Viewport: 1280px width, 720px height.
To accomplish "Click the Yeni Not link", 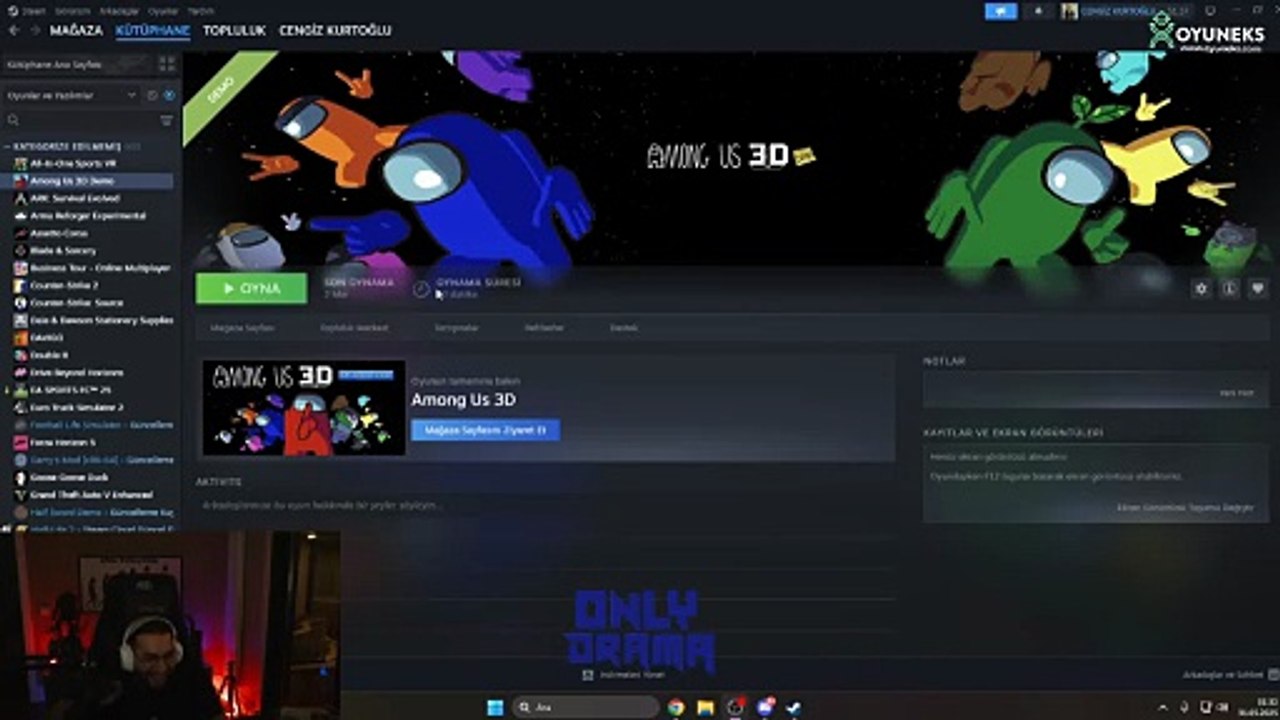I will 1237,393.
